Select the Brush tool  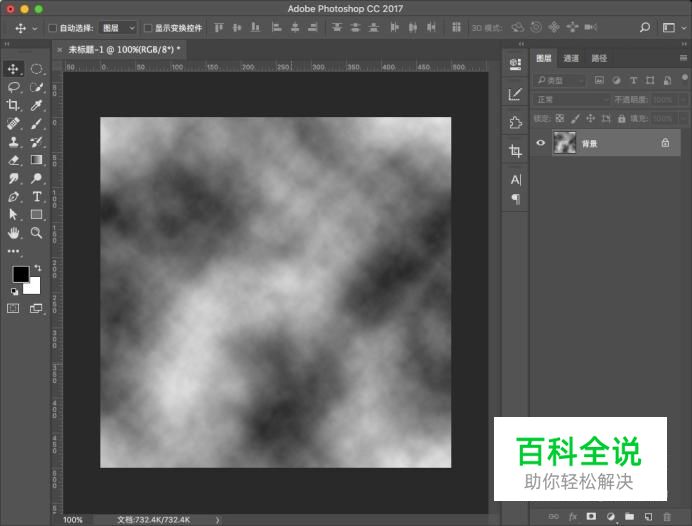pyautogui.click(x=36, y=124)
